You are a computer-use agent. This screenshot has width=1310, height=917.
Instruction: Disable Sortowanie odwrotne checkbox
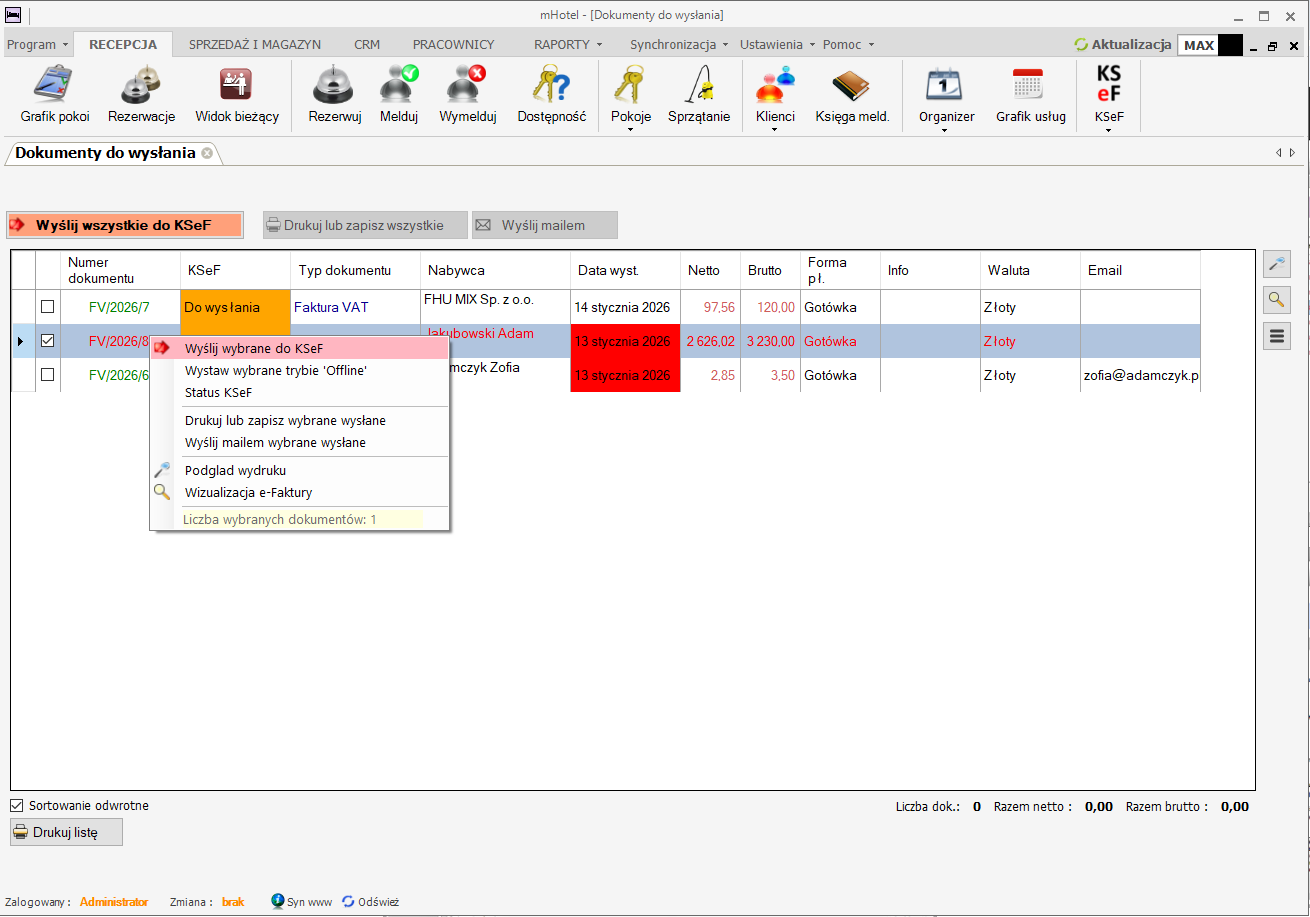17,805
